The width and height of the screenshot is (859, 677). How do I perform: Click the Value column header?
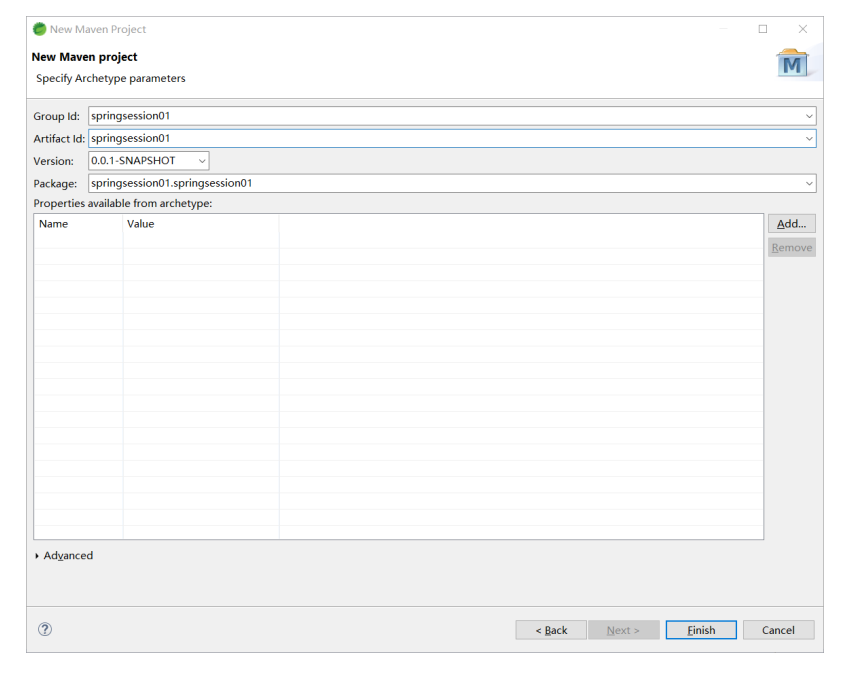(201, 224)
